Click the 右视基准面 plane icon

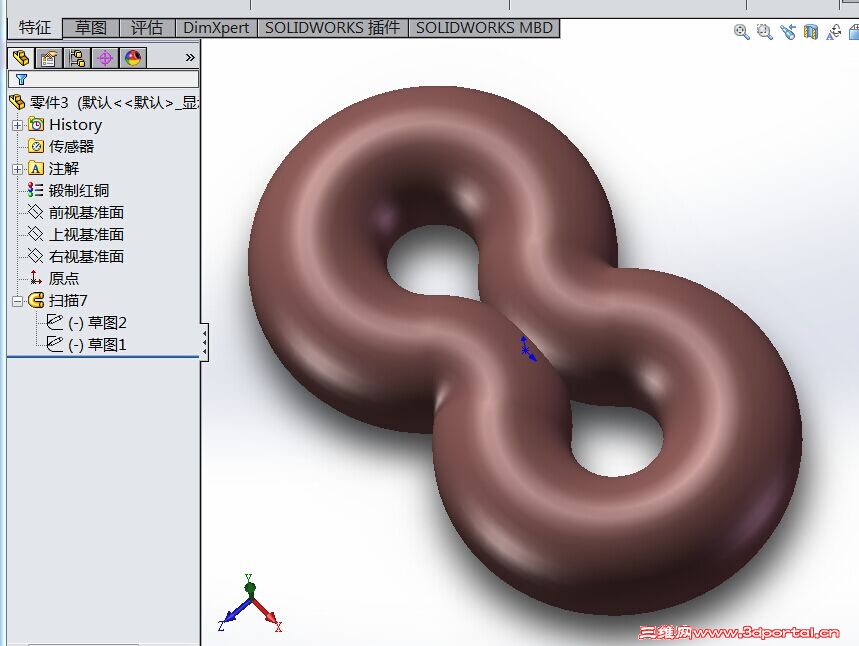pyautogui.click(x=36, y=256)
